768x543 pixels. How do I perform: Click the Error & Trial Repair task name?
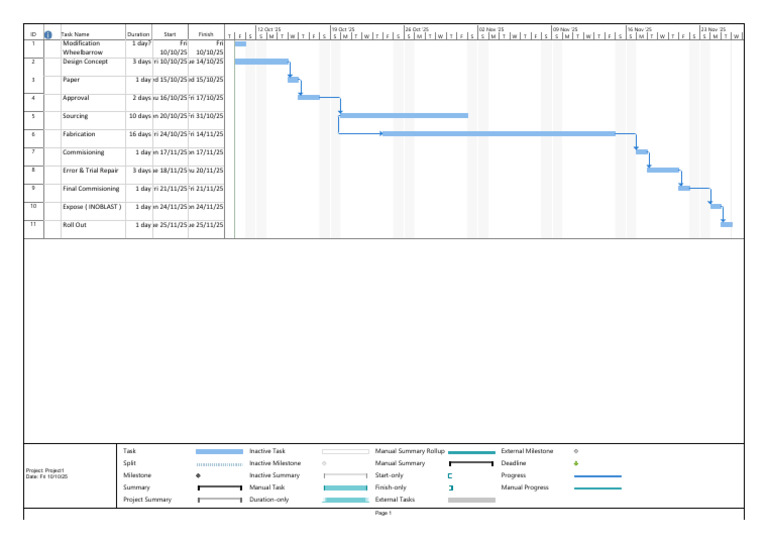pos(91,170)
